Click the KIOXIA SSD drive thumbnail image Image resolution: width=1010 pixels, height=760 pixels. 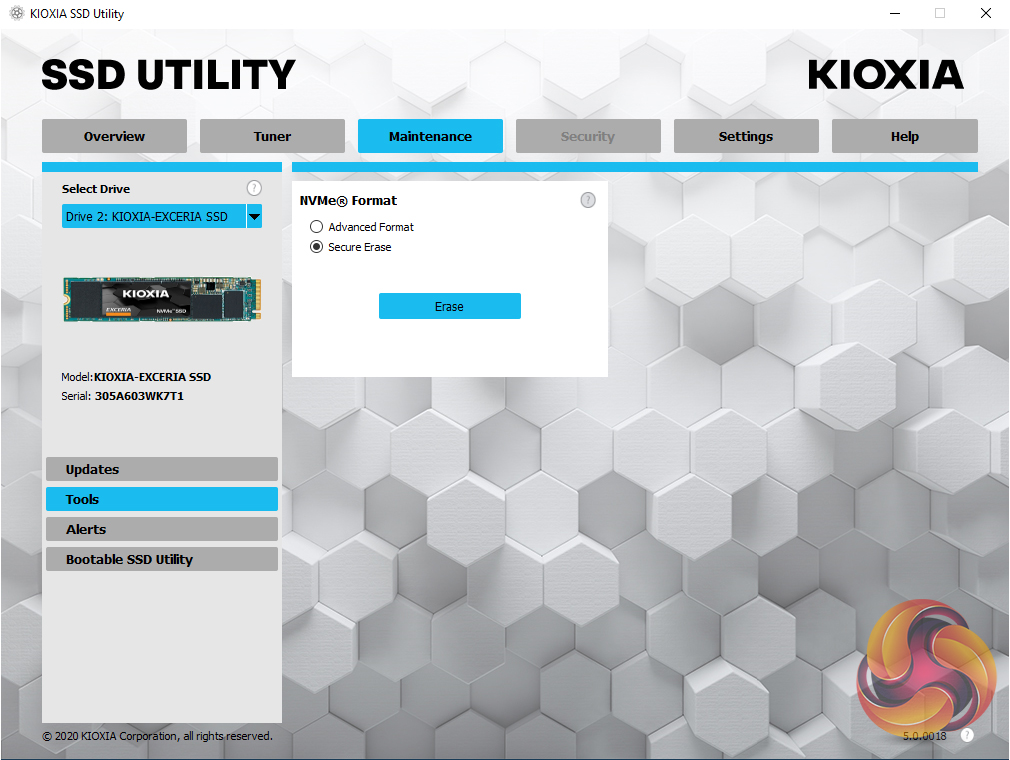tap(162, 299)
